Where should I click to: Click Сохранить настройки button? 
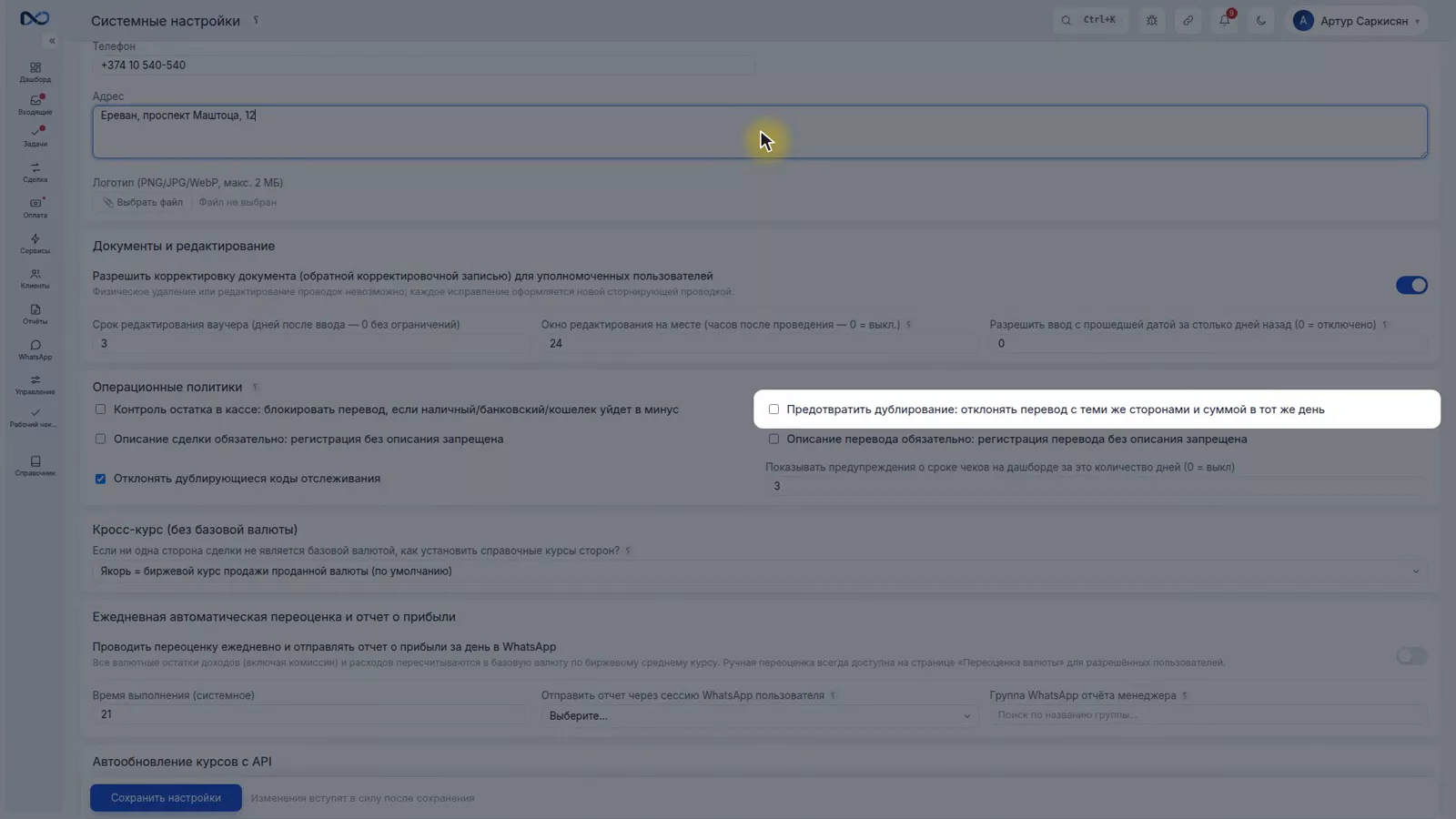click(166, 798)
